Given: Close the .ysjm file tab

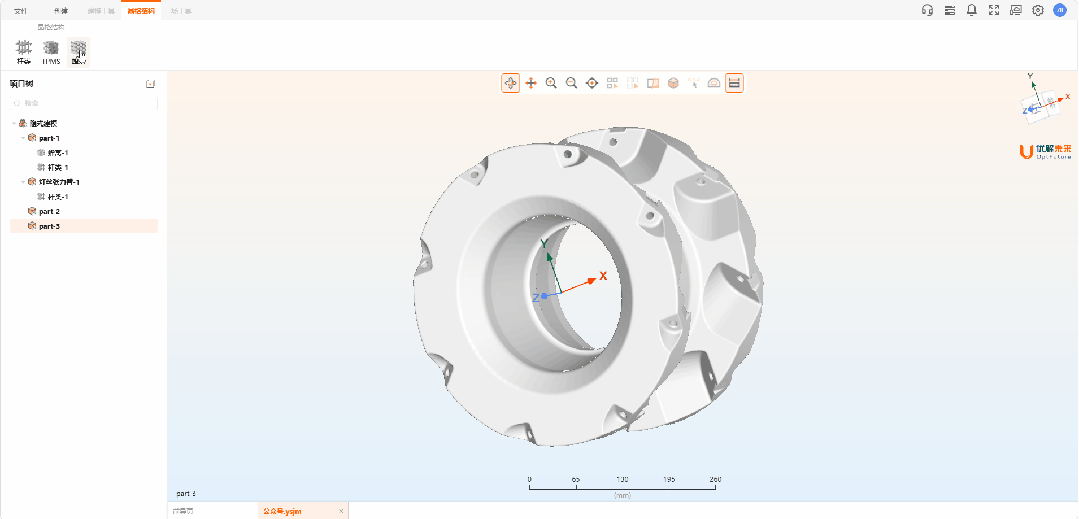Looking at the screenshot, I should 341,511.
